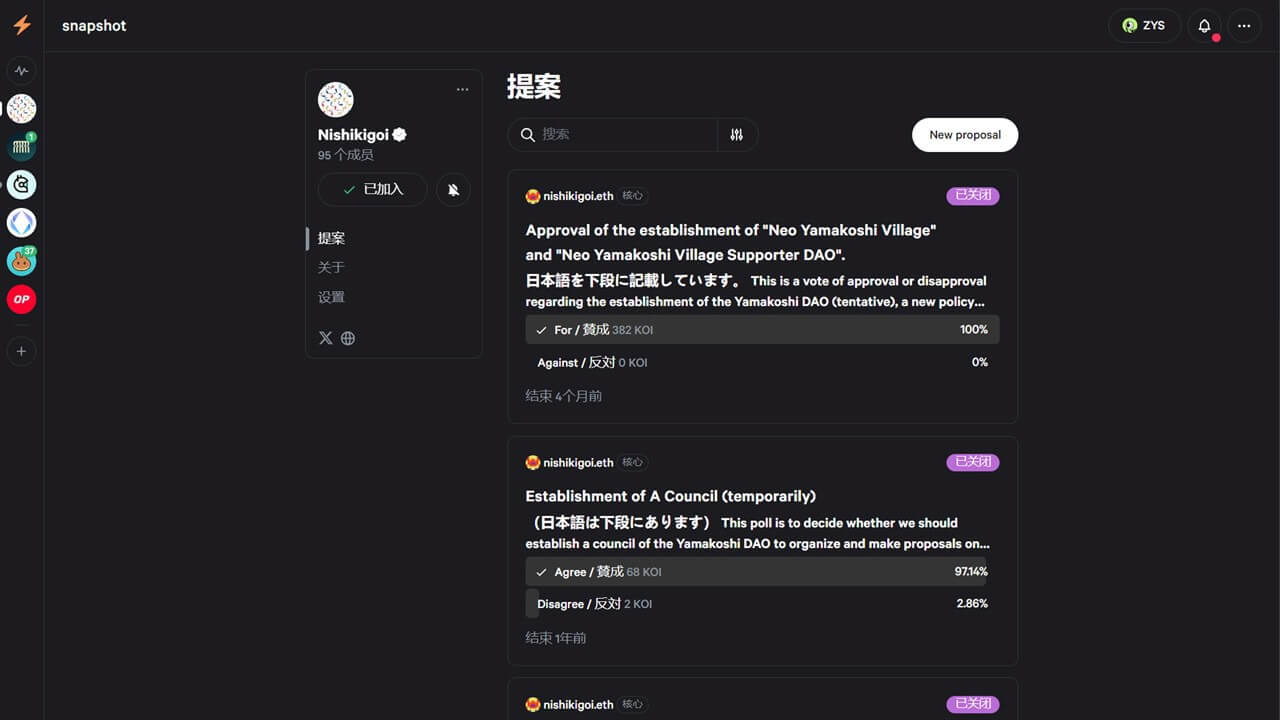Open the Establishment of A Council proposal
The width and height of the screenshot is (1280, 720).
[x=671, y=496]
